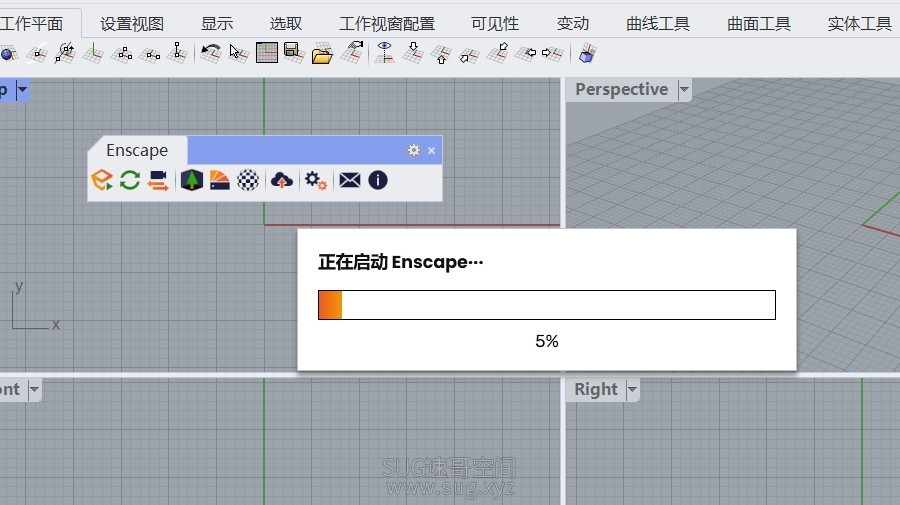This screenshot has width=900, height=505.
Task: Open Top viewport dropdown arrow
Action: [x=22, y=90]
